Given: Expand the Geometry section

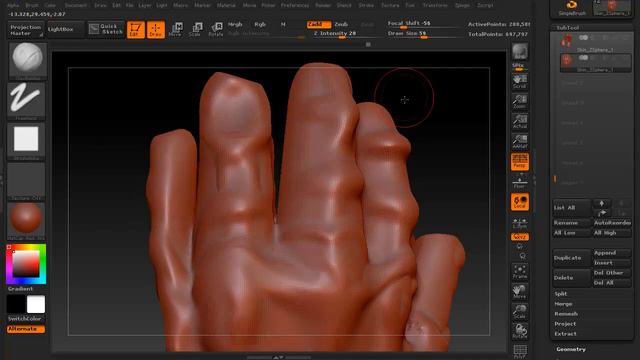Looking at the screenshot, I should click(x=571, y=349).
